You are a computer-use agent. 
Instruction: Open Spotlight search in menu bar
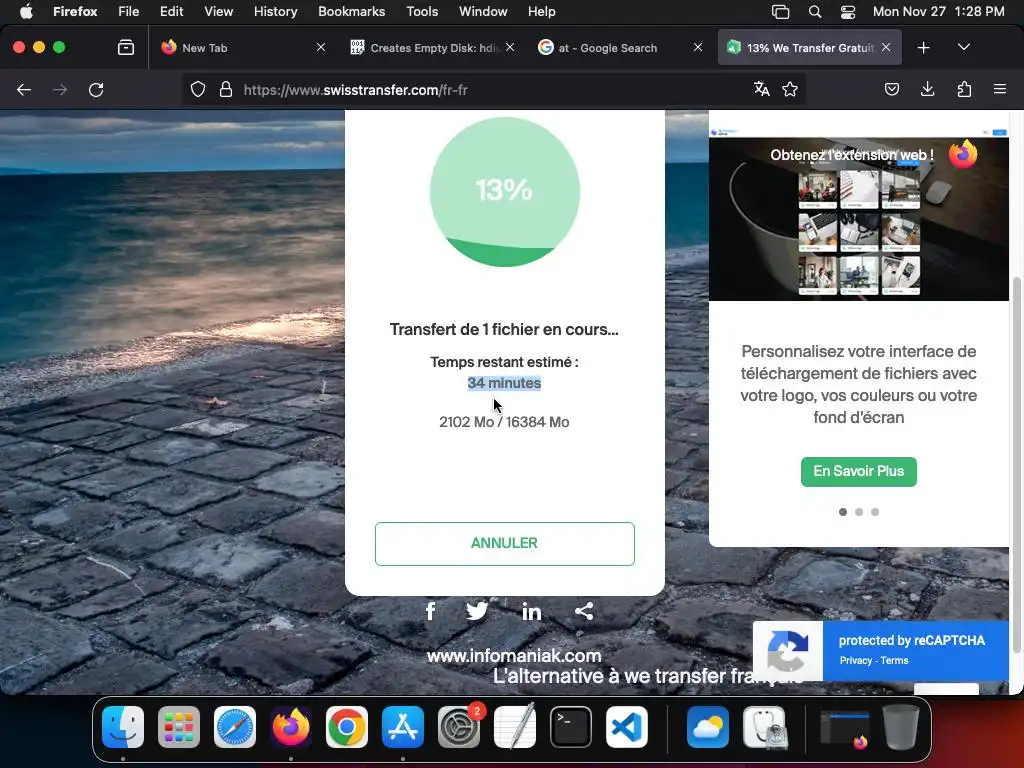point(814,11)
